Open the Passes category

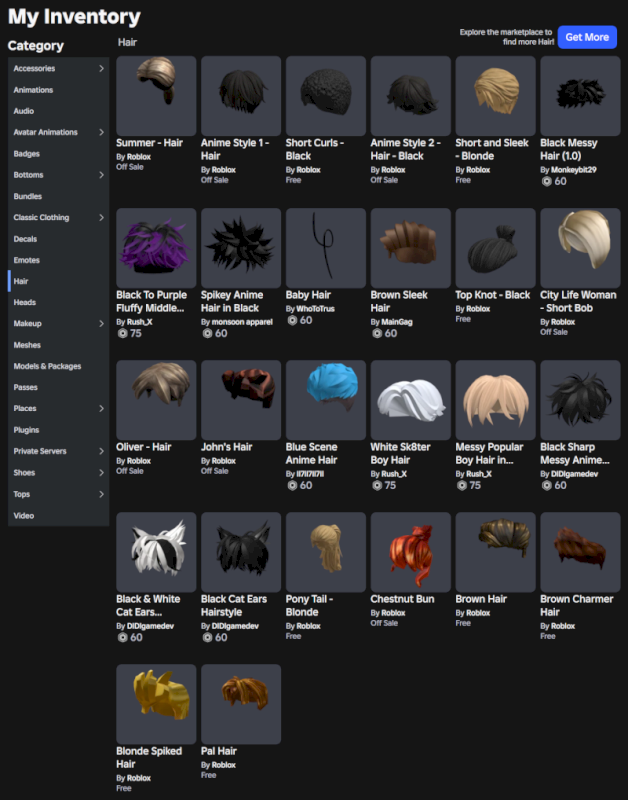click(x=26, y=387)
